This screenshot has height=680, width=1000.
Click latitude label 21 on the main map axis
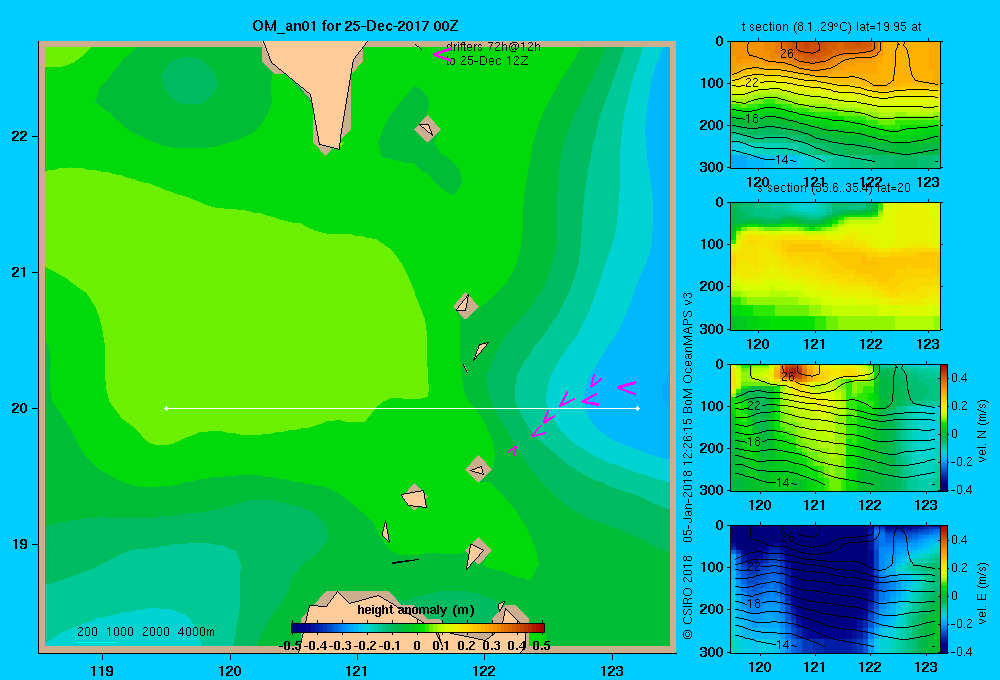coord(19,272)
